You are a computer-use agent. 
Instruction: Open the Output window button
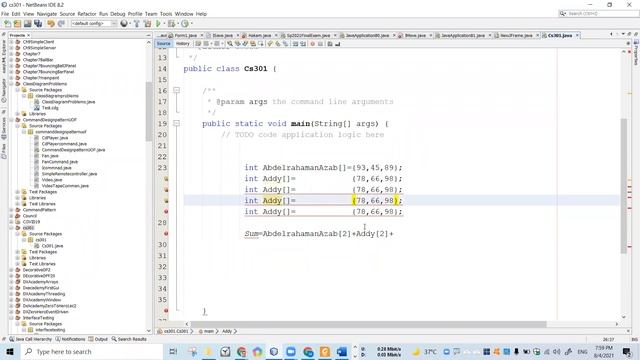[x=98, y=339]
